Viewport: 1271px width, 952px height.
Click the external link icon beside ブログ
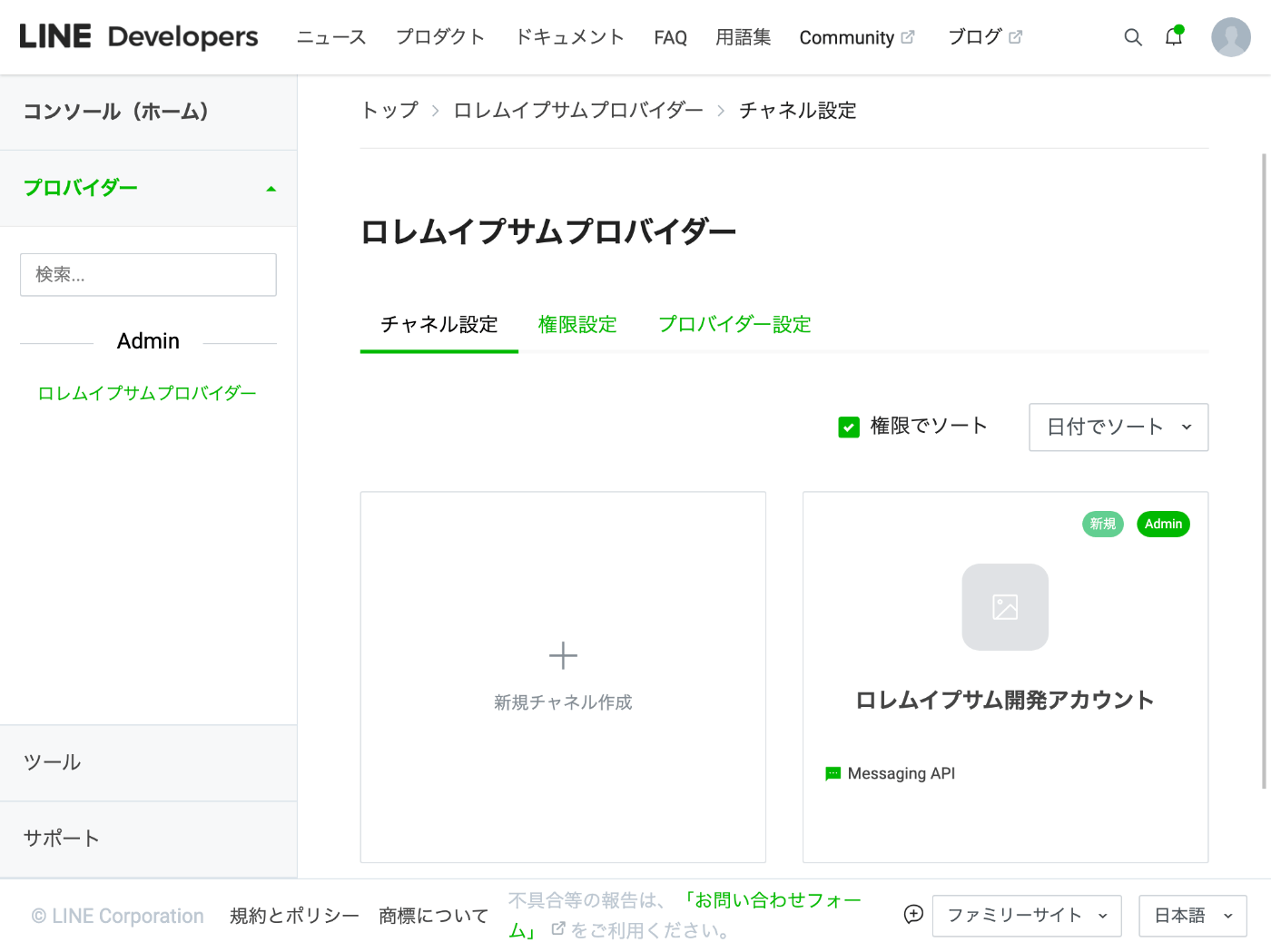[1016, 37]
